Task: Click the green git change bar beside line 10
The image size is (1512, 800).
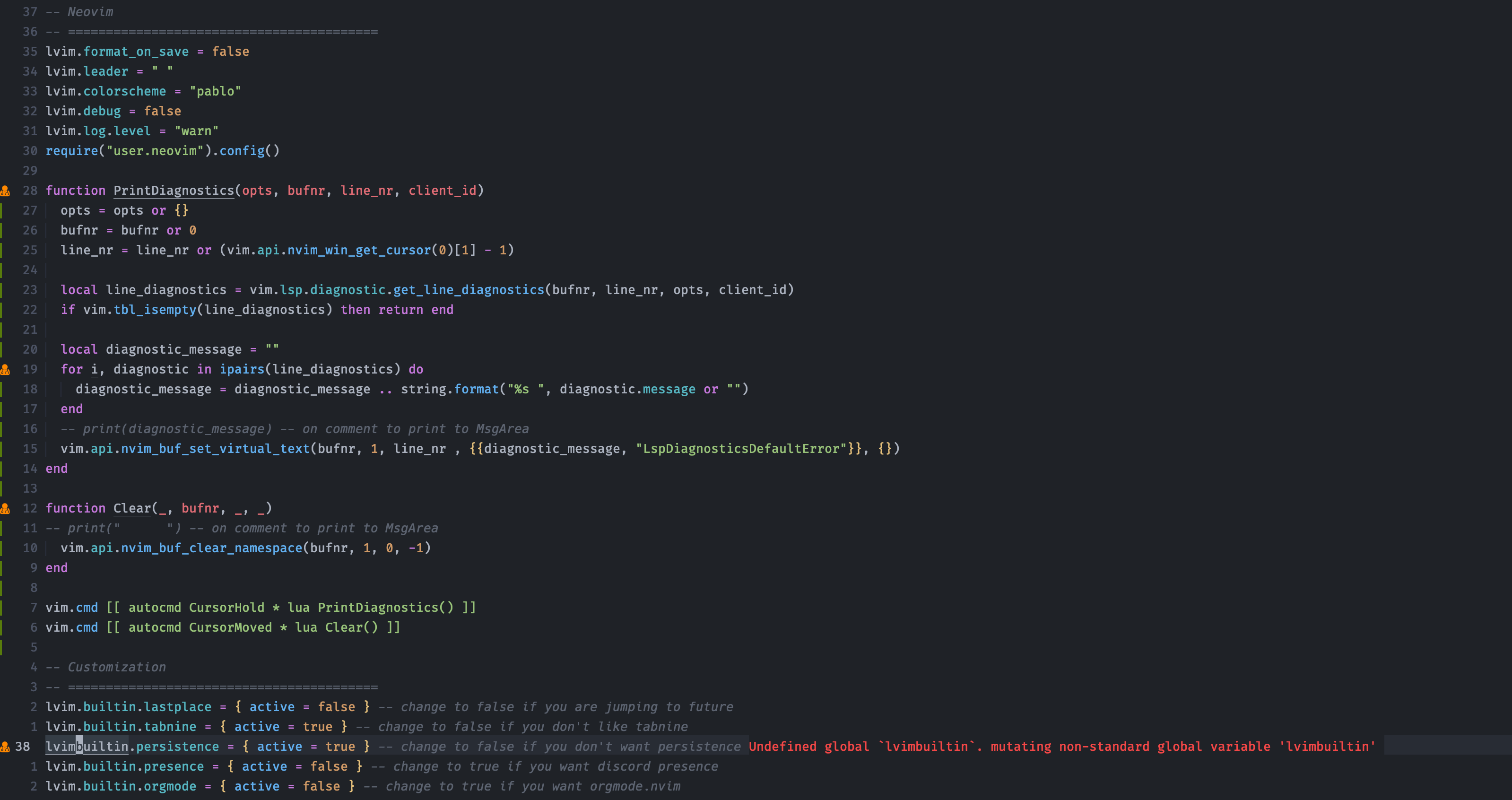Action: pyautogui.click(x=1, y=548)
